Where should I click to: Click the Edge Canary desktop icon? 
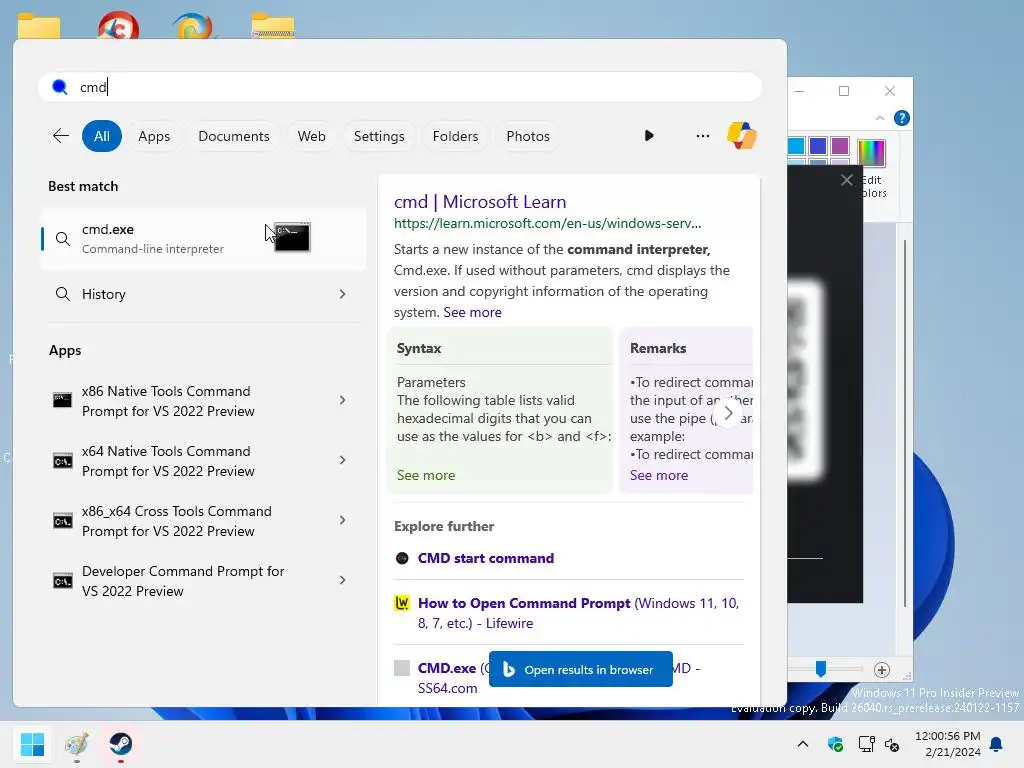pos(193,26)
